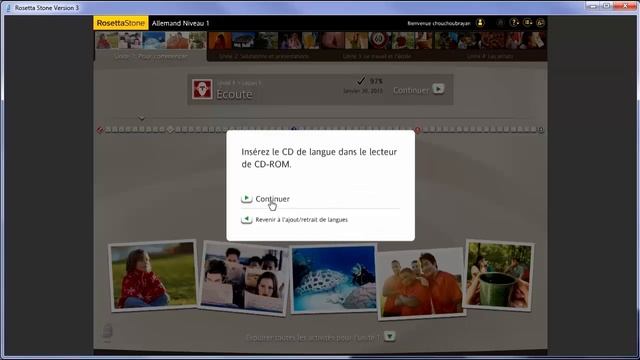Image resolution: width=640 pixels, height=360 pixels.
Task: Open the photo of girl in red sweater
Action: pyautogui.click(x=154, y=275)
